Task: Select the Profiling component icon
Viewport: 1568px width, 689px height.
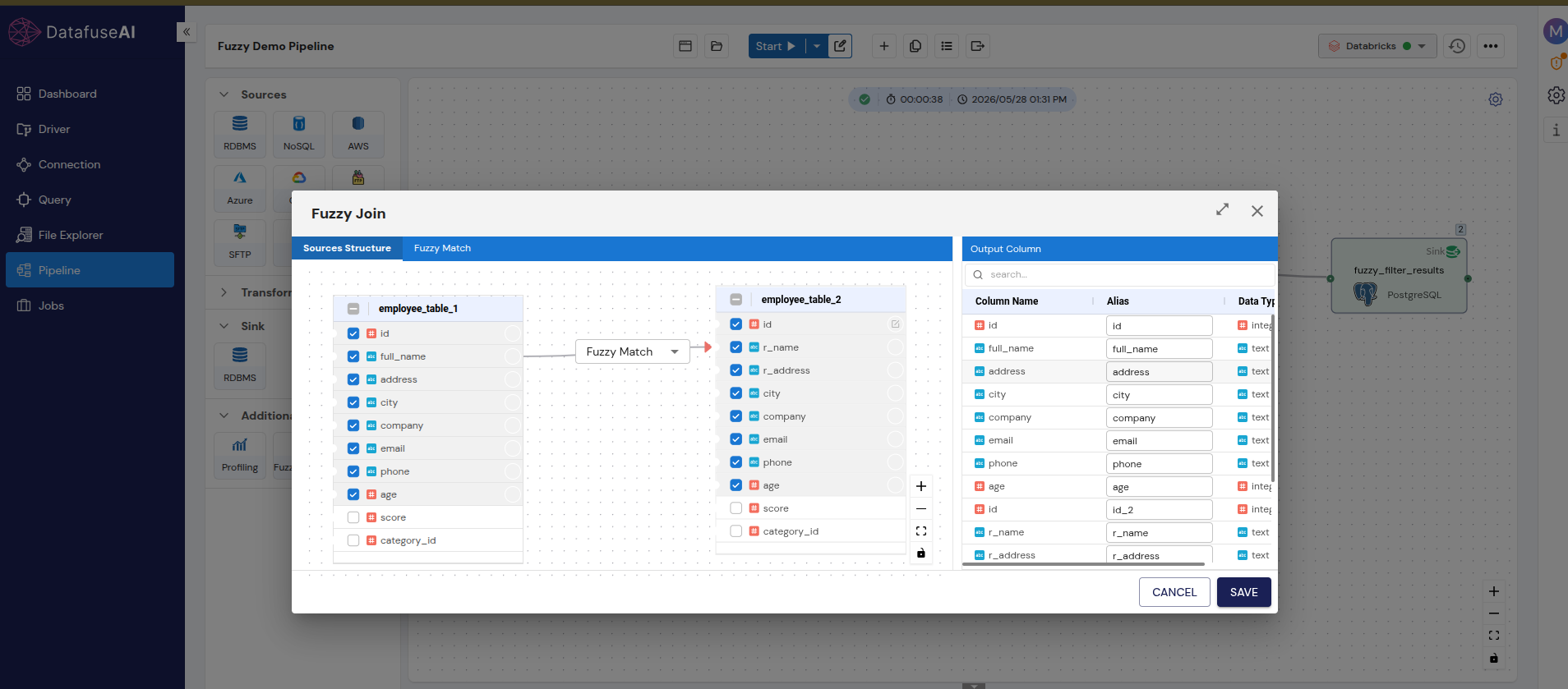Action: [x=240, y=455]
